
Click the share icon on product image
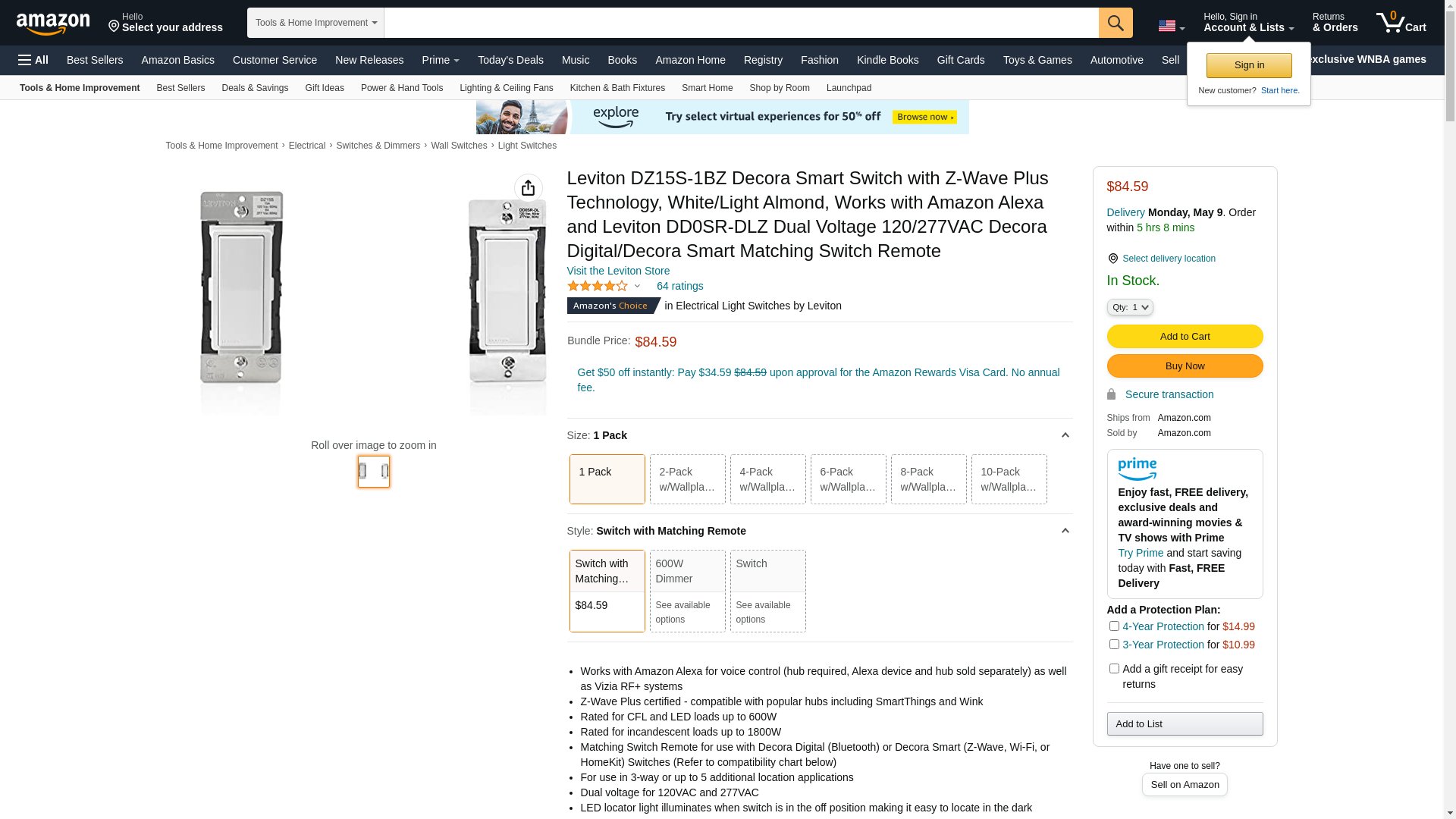[x=528, y=188]
